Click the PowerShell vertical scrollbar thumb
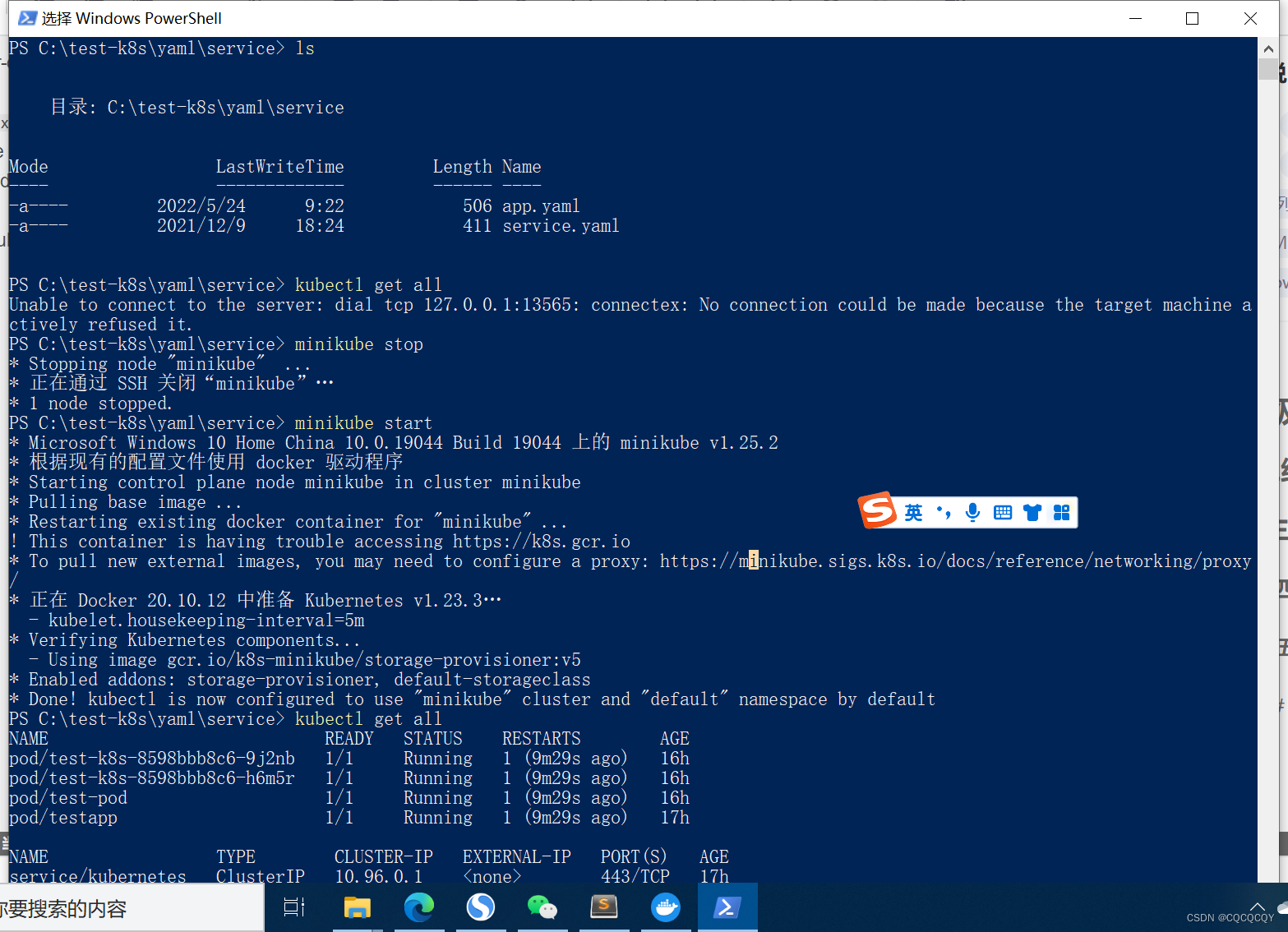This screenshot has height=932, width=1288. click(1268, 69)
